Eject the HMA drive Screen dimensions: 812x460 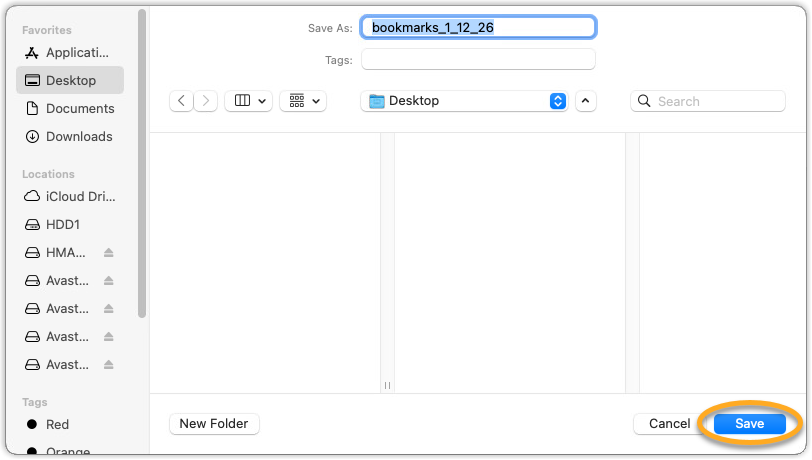(109, 253)
